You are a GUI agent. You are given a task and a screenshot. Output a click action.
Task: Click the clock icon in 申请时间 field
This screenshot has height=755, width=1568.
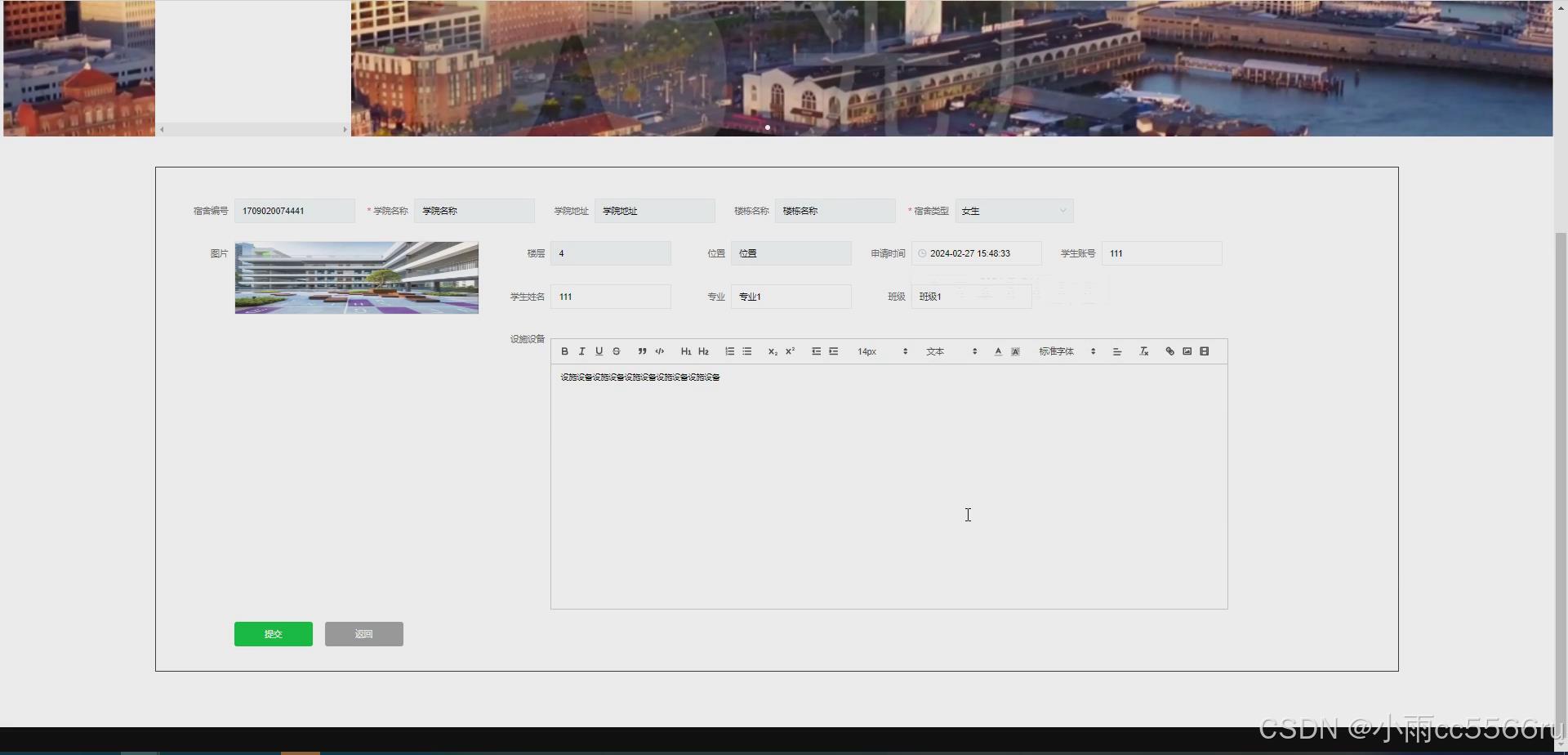click(922, 253)
